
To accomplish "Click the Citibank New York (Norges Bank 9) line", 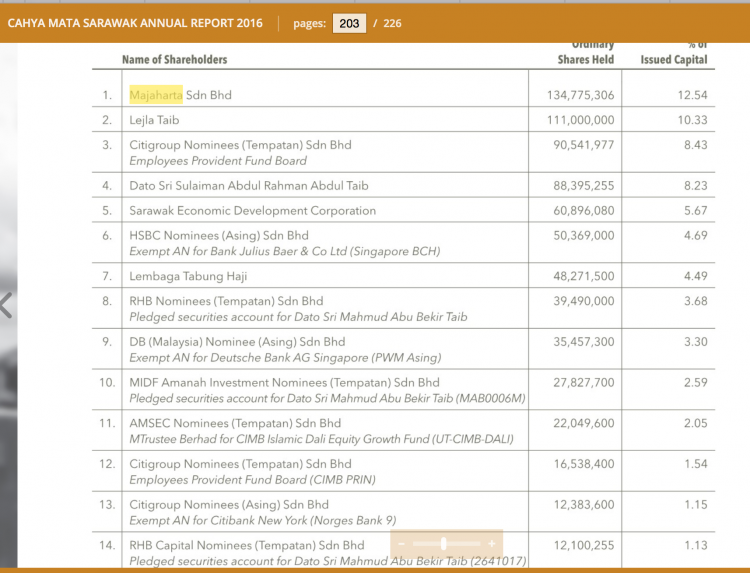I will coord(263,520).
